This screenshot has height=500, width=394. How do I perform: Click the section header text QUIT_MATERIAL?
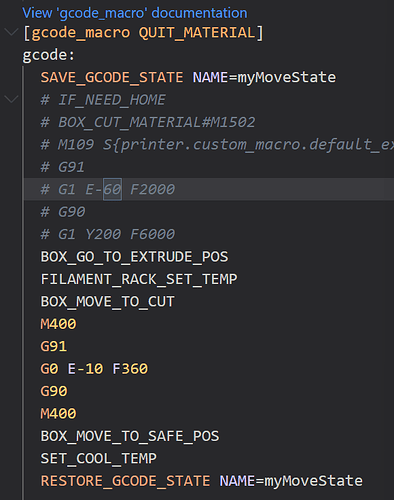(197, 33)
